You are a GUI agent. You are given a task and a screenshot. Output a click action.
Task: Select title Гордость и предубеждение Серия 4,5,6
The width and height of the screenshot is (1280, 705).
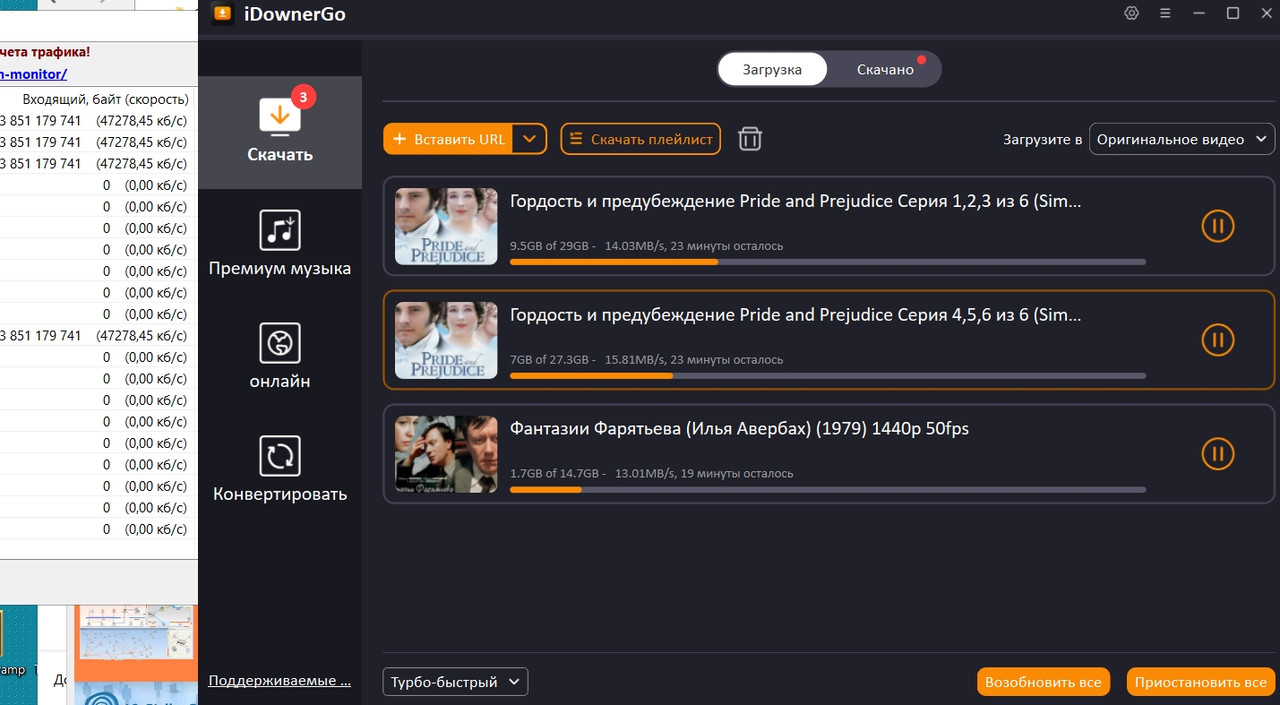pos(796,315)
